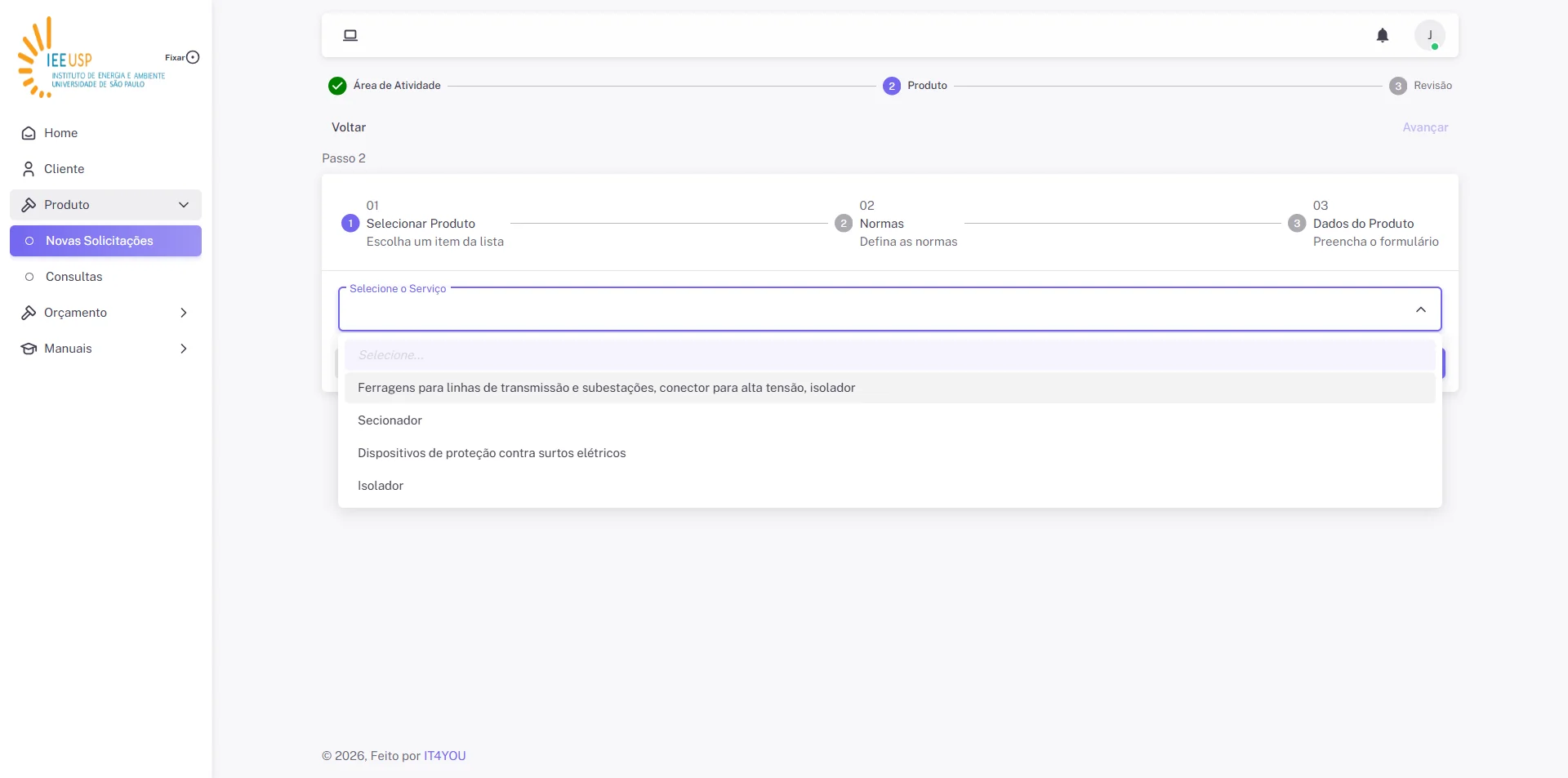Click the Manuais graduation cap icon
Image resolution: width=1568 pixels, height=778 pixels.
[29, 349]
